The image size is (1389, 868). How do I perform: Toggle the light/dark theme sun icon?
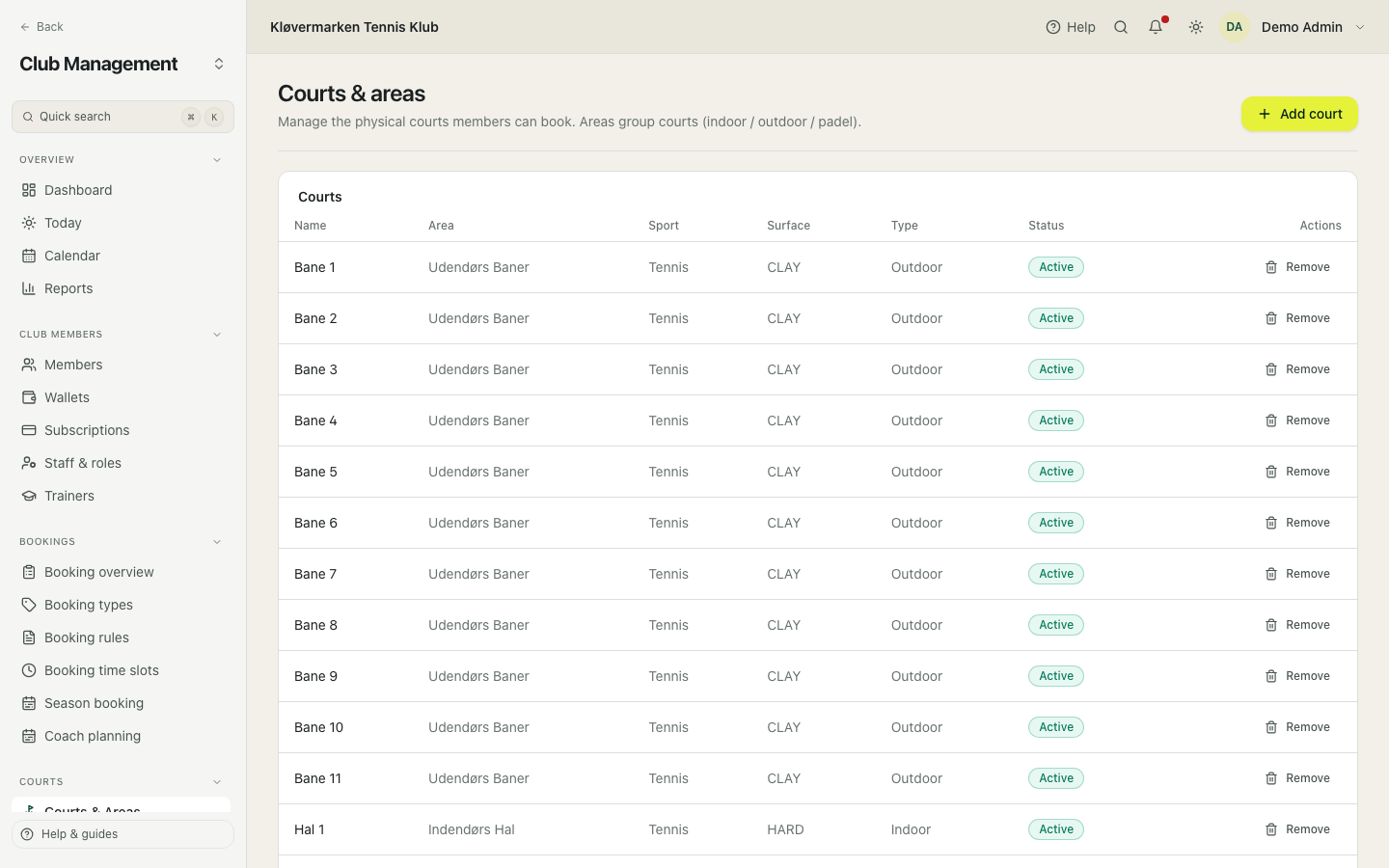click(x=1196, y=27)
